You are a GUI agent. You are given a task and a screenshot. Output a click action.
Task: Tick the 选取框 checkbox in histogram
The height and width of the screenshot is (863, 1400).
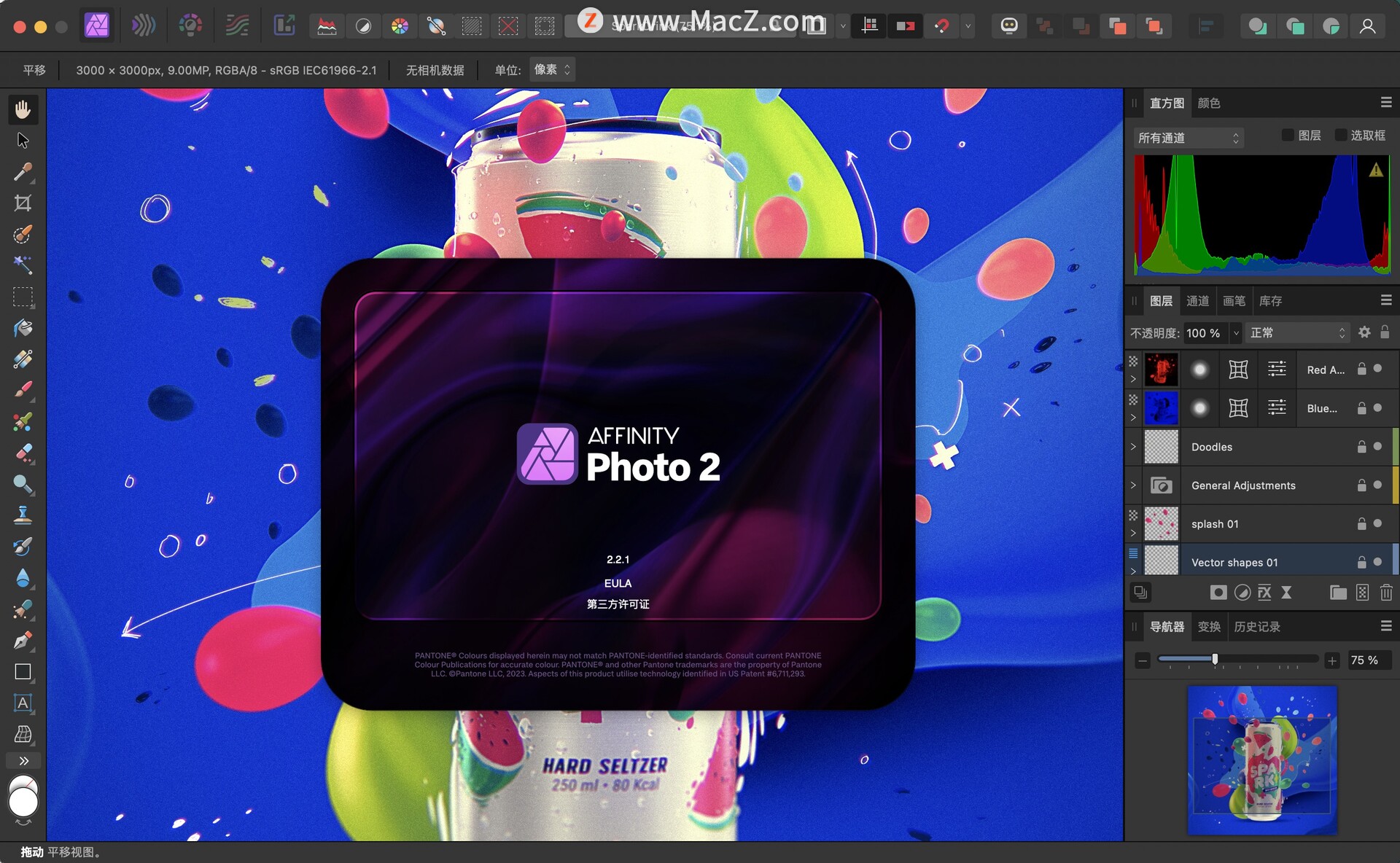[1340, 135]
